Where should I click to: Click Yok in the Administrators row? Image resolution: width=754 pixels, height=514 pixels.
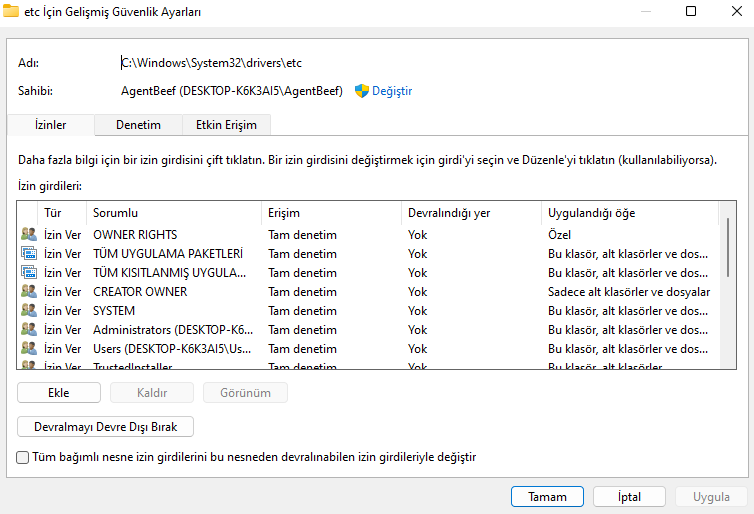click(417, 330)
